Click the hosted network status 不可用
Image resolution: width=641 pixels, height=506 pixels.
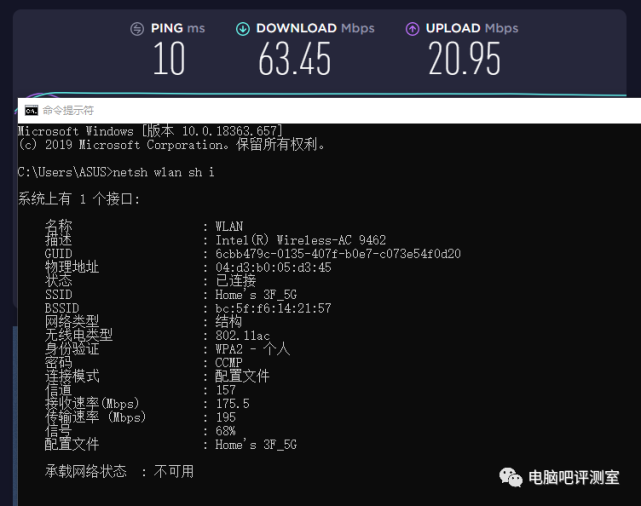click(174, 471)
